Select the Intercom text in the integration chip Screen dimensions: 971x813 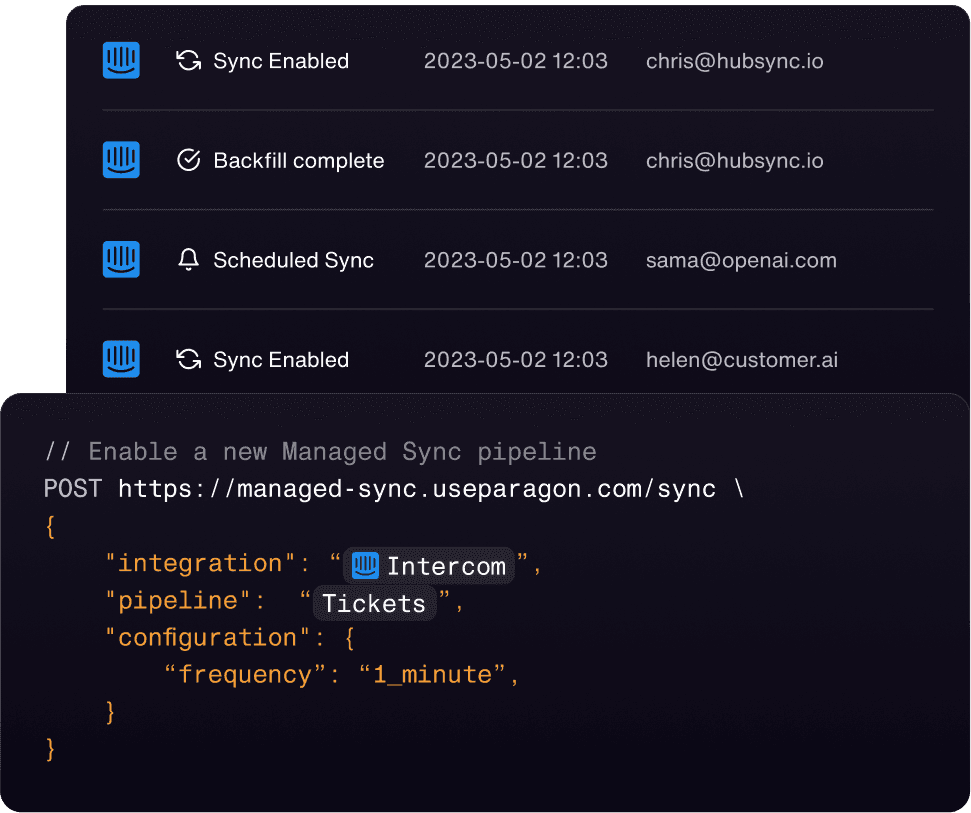tap(446, 567)
